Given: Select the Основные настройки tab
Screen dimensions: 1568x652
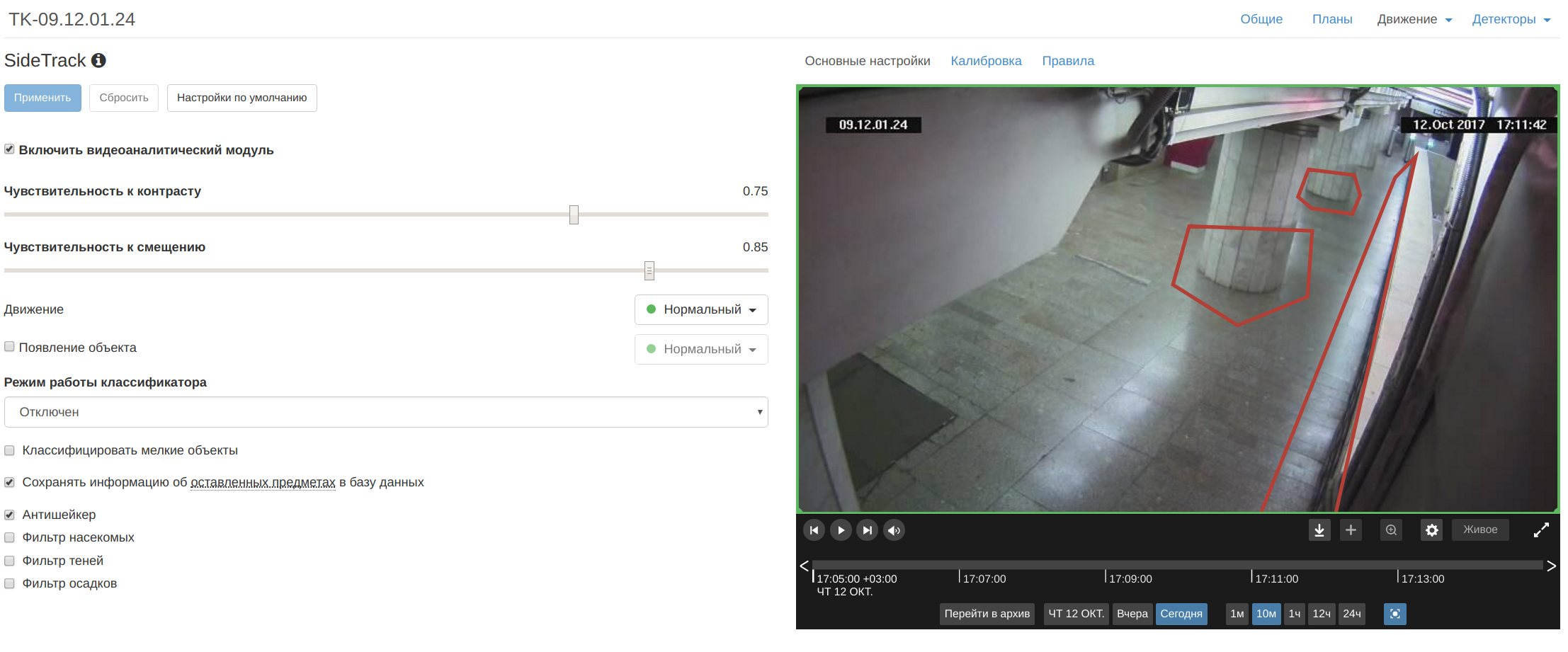Looking at the screenshot, I should pyautogui.click(x=868, y=61).
